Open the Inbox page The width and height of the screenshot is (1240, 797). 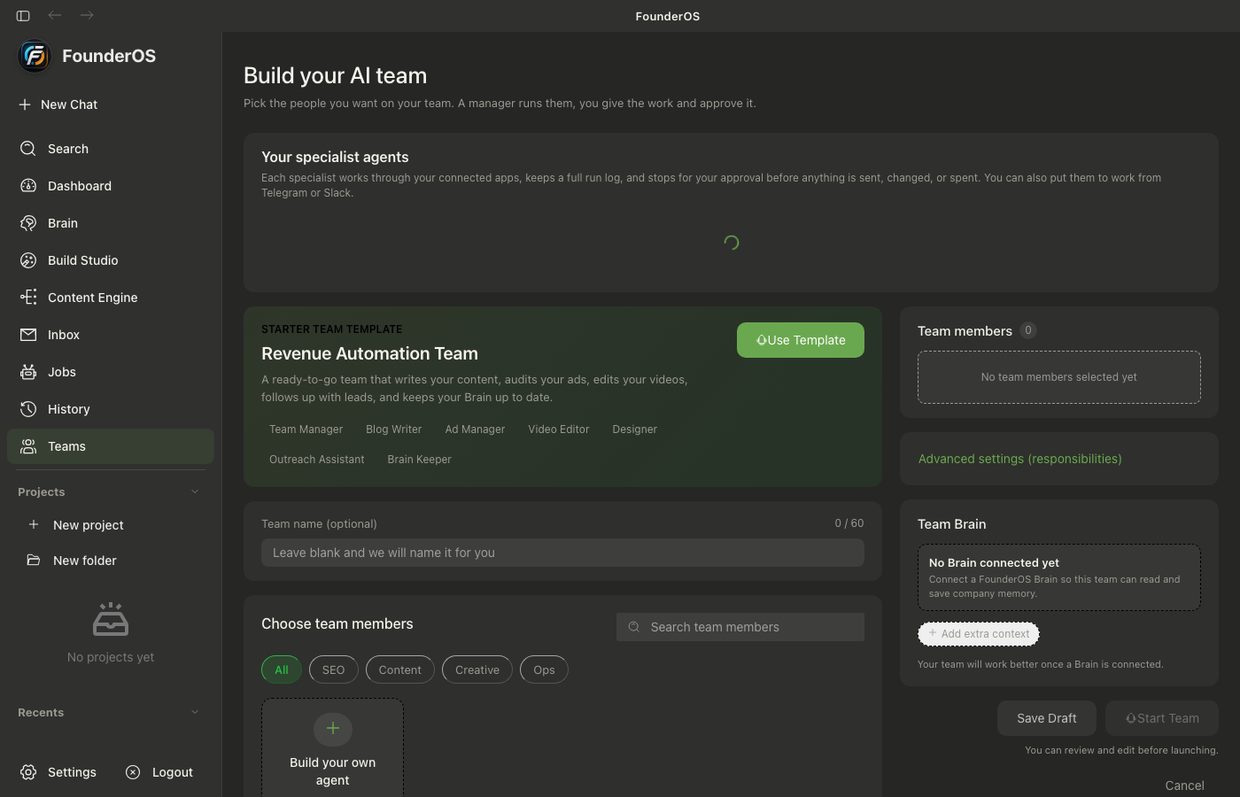click(110, 334)
